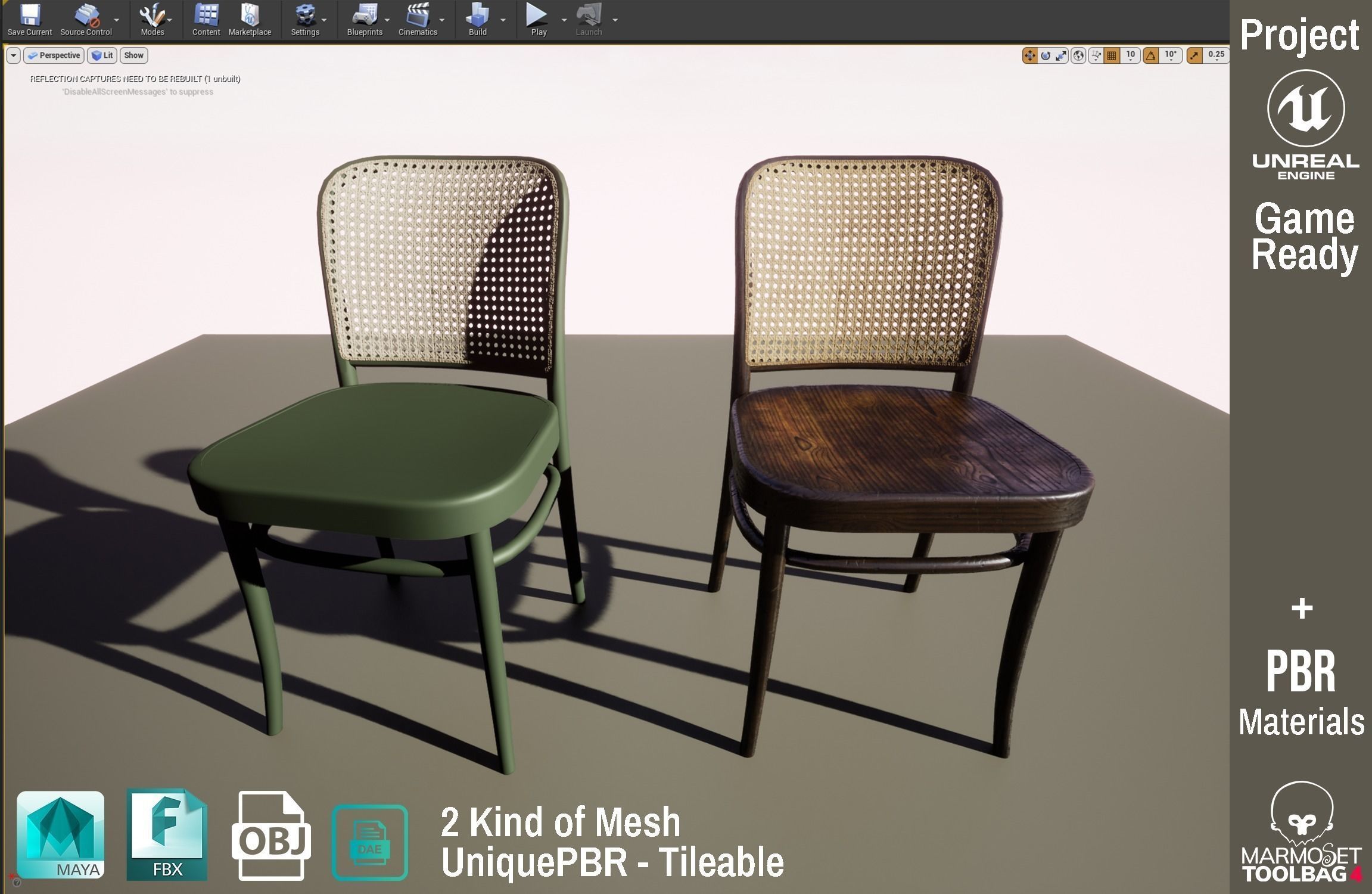Open scale snap value 0.25 dropdown
This screenshot has width=1372, height=894.
1216,55
